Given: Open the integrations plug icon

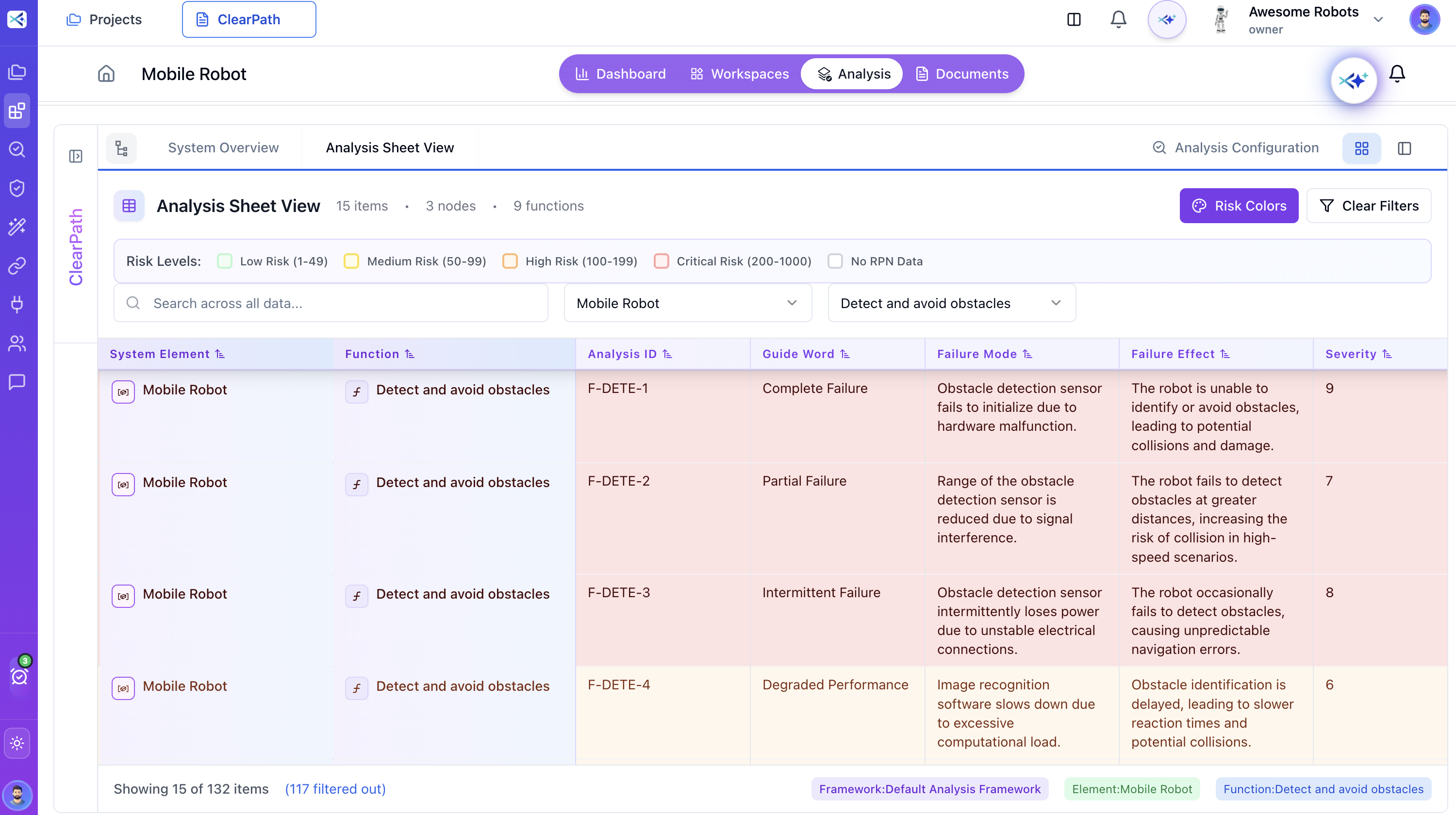Looking at the screenshot, I should click(x=17, y=305).
